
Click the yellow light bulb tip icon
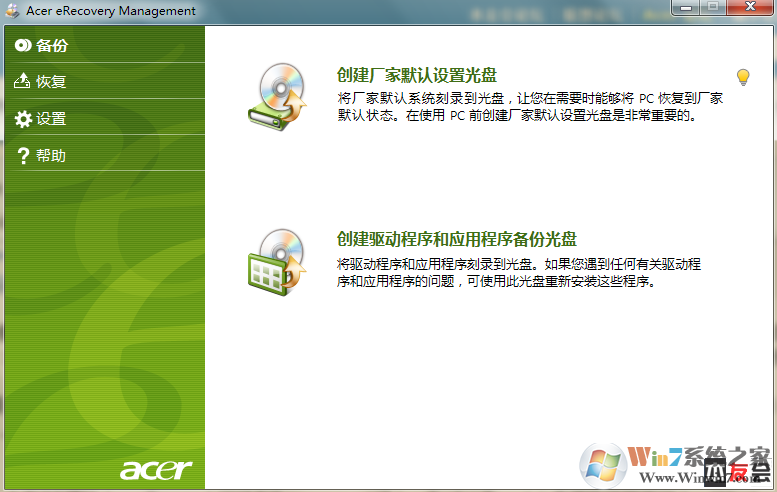click(x=743, y=77)
